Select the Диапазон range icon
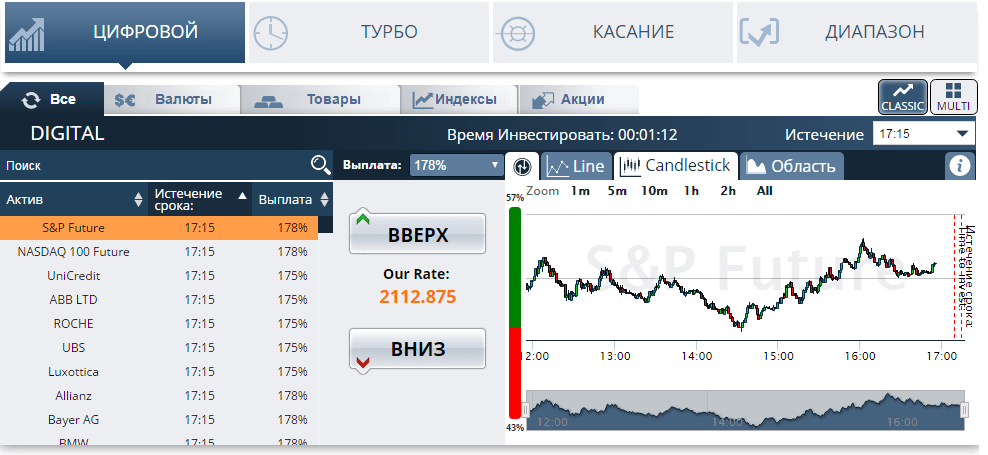The width and height of the screenshot is (988, 455). (759, 33)
